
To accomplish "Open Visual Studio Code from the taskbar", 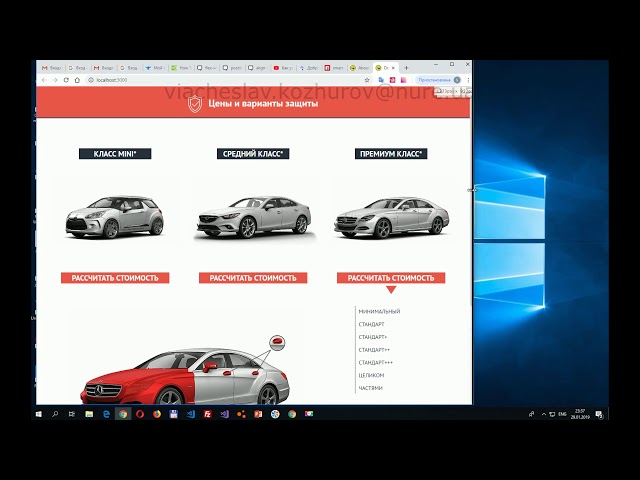I will coord(191,414).
